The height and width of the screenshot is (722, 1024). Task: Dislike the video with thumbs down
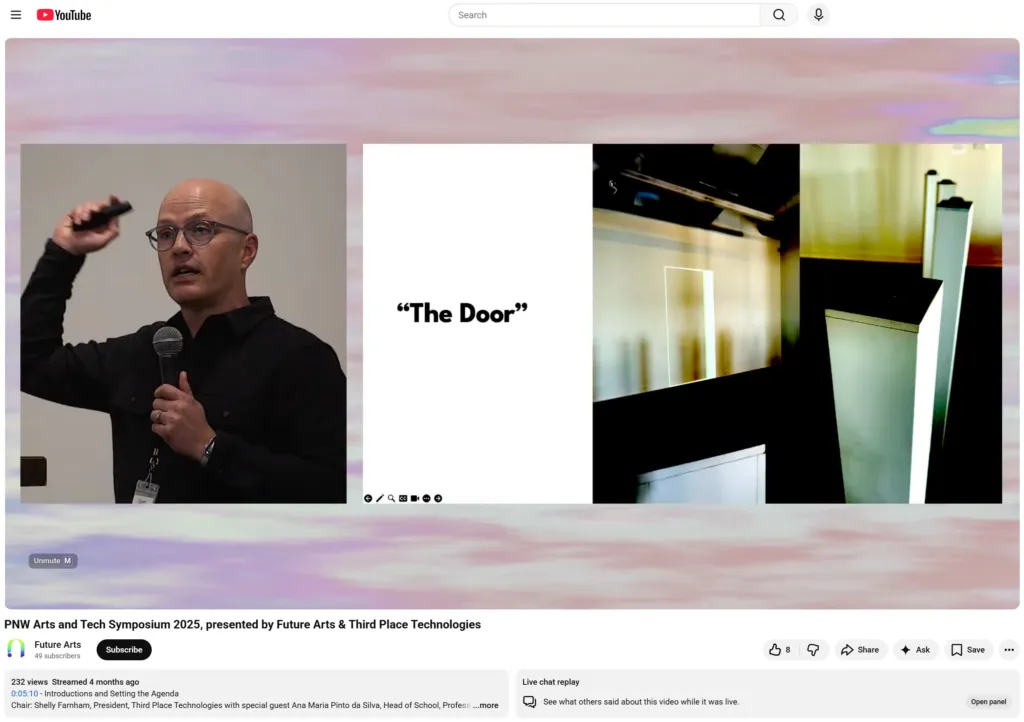[813, 650]
